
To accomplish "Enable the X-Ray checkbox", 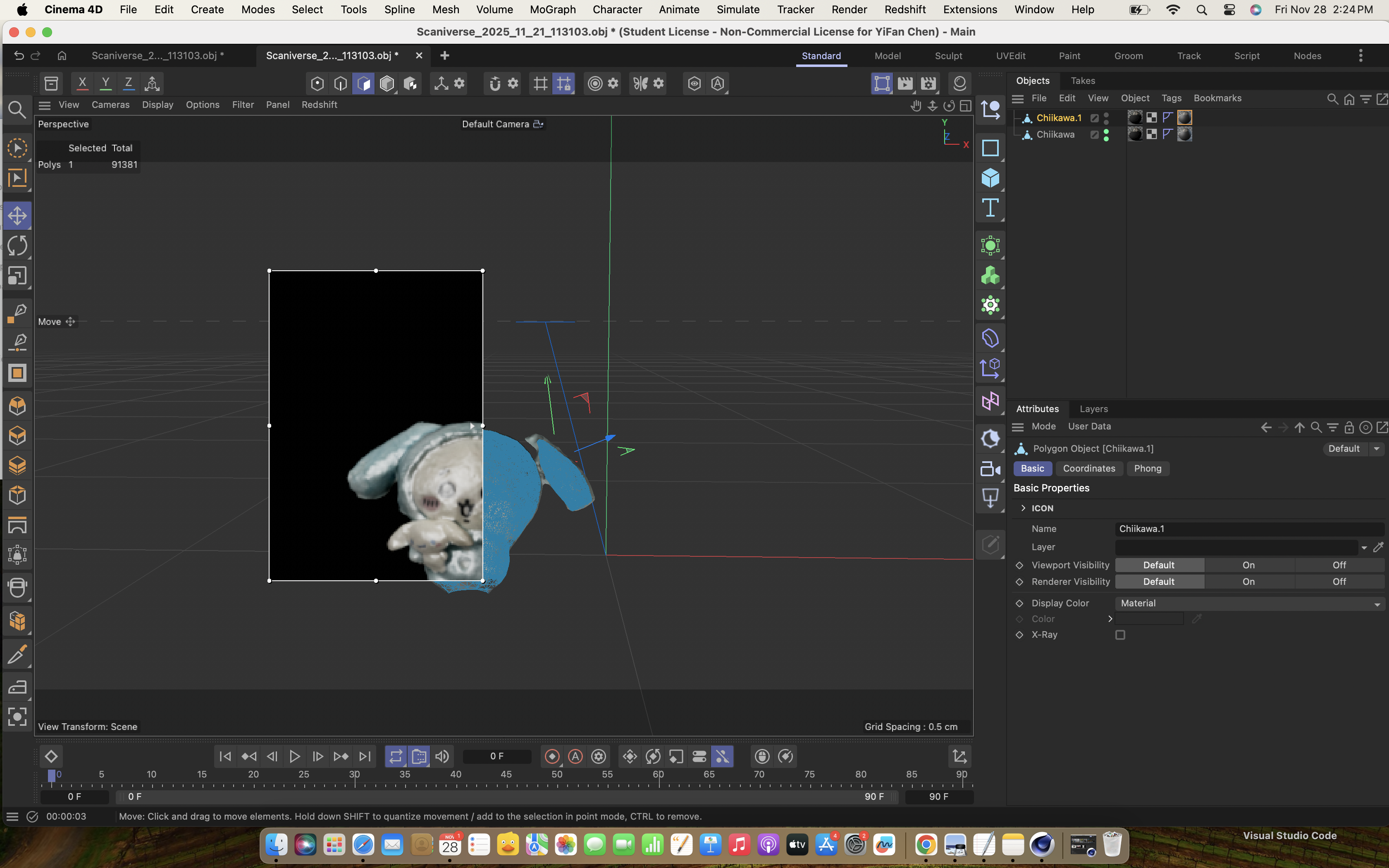I will pyautogui.click(x=1120, y=635).
